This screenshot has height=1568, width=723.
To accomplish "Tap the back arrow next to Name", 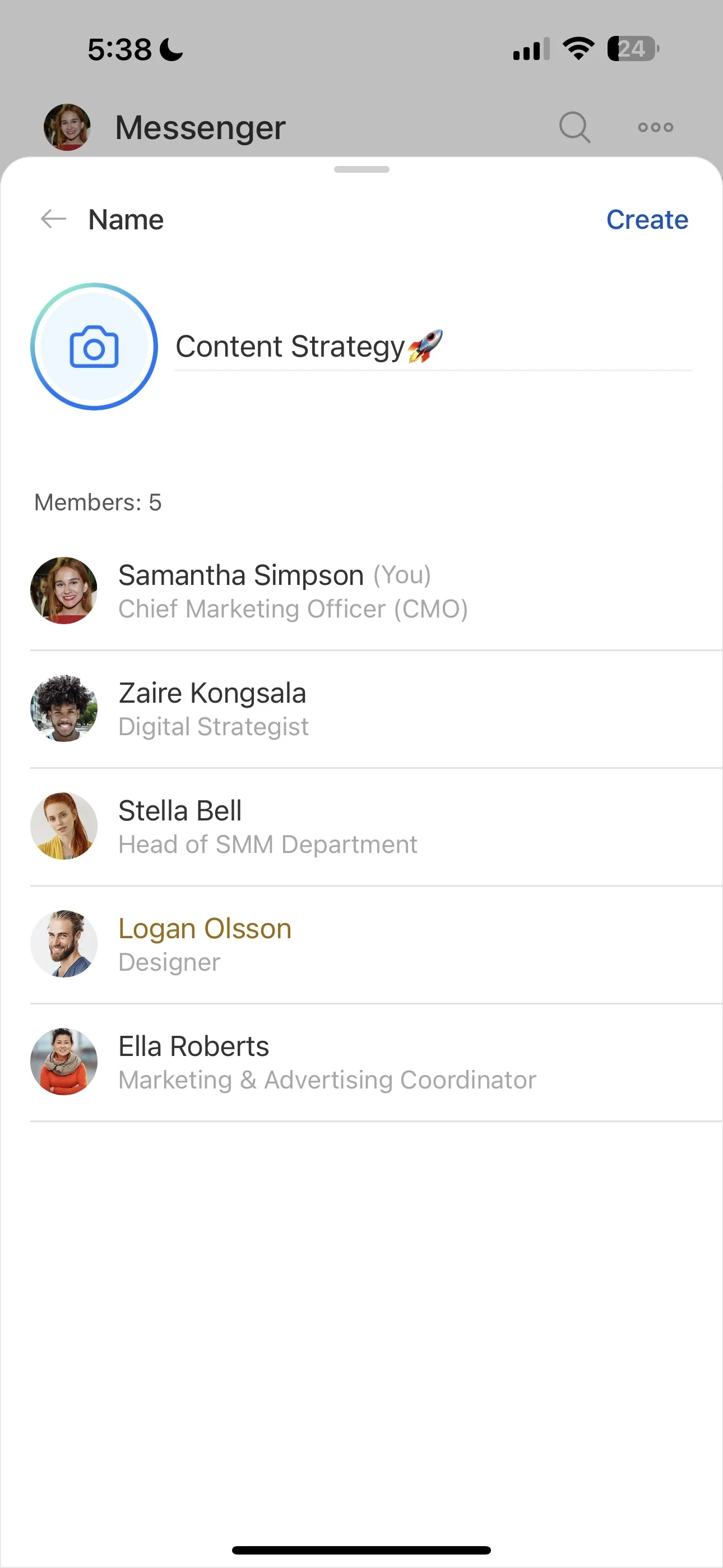I will (54, 219).
